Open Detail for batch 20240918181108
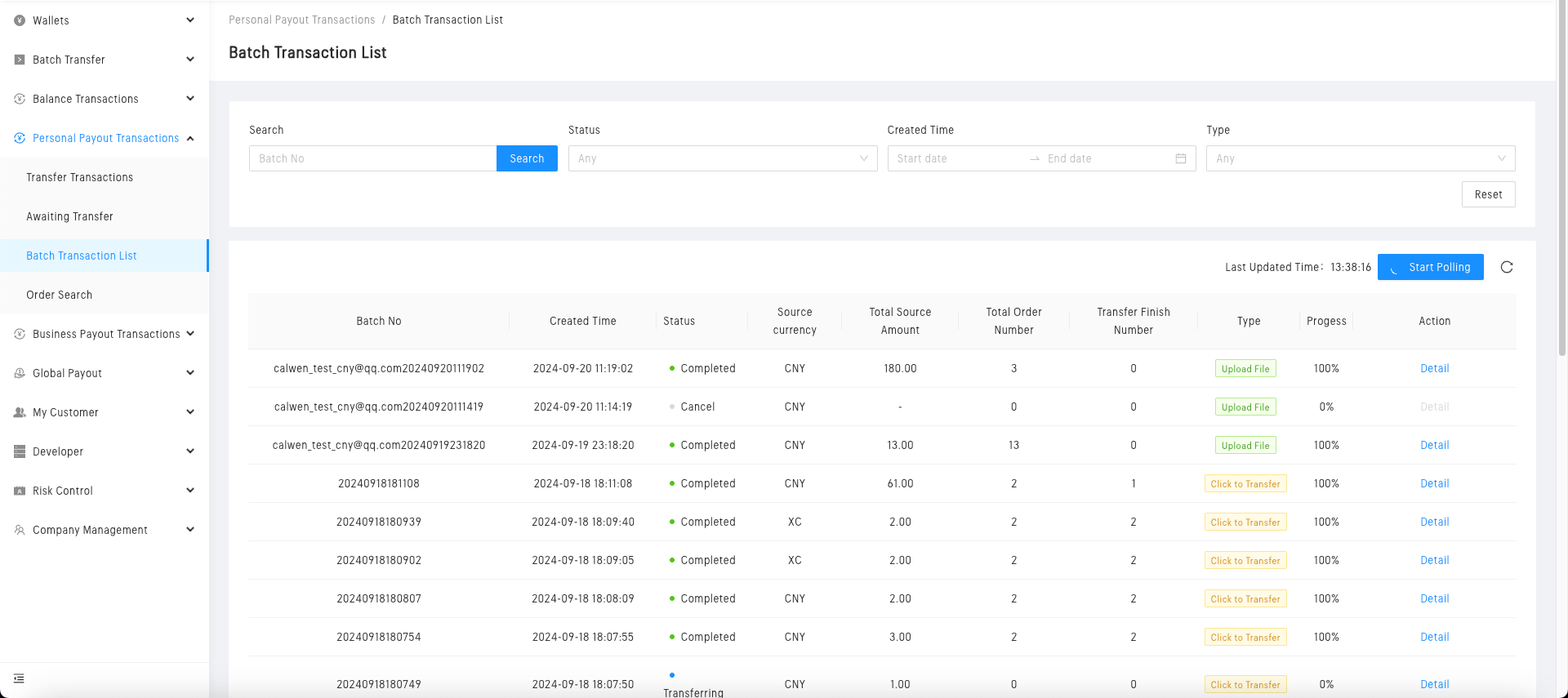1568x698 pixels. click(x=1434, y=483)
